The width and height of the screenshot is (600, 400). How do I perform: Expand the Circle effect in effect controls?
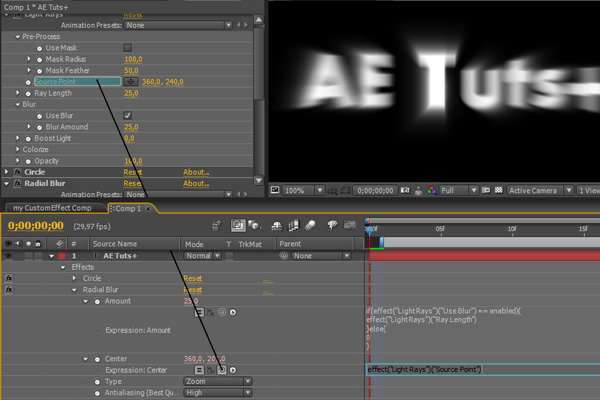click(x=6, y=172)
